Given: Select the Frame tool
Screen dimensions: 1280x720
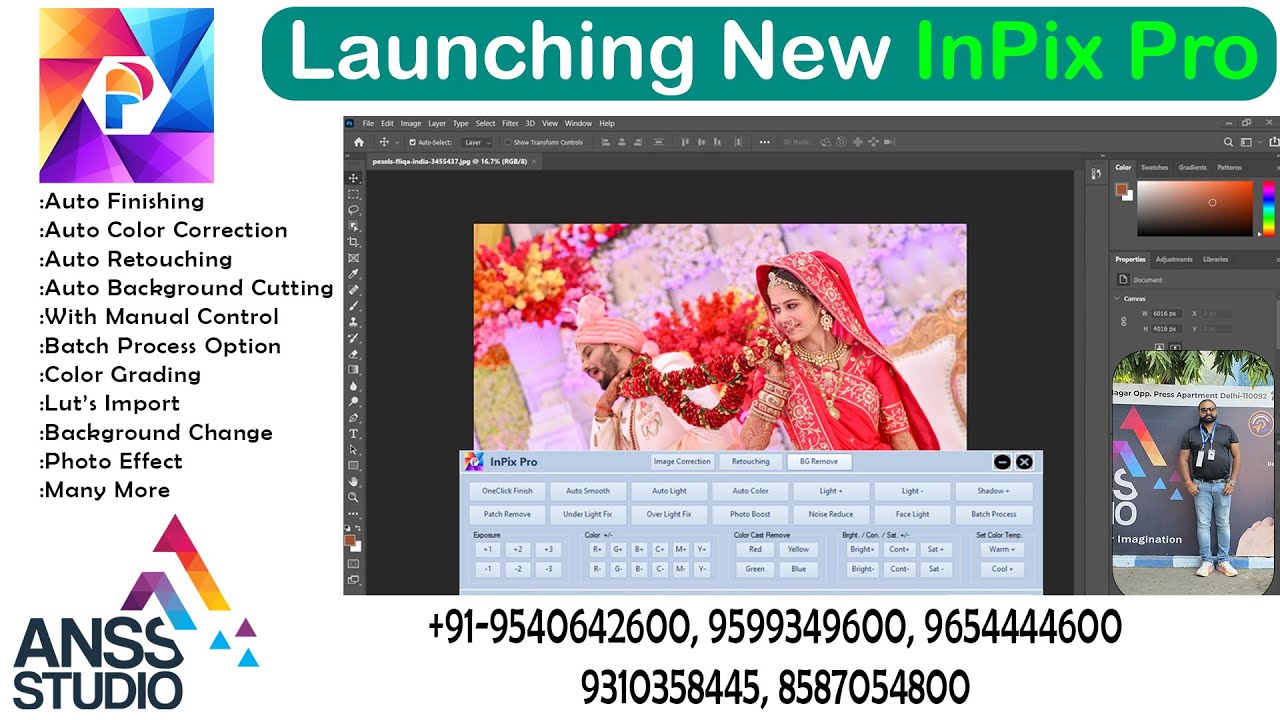Looking at the screenshot, I should tap(354, 258).
